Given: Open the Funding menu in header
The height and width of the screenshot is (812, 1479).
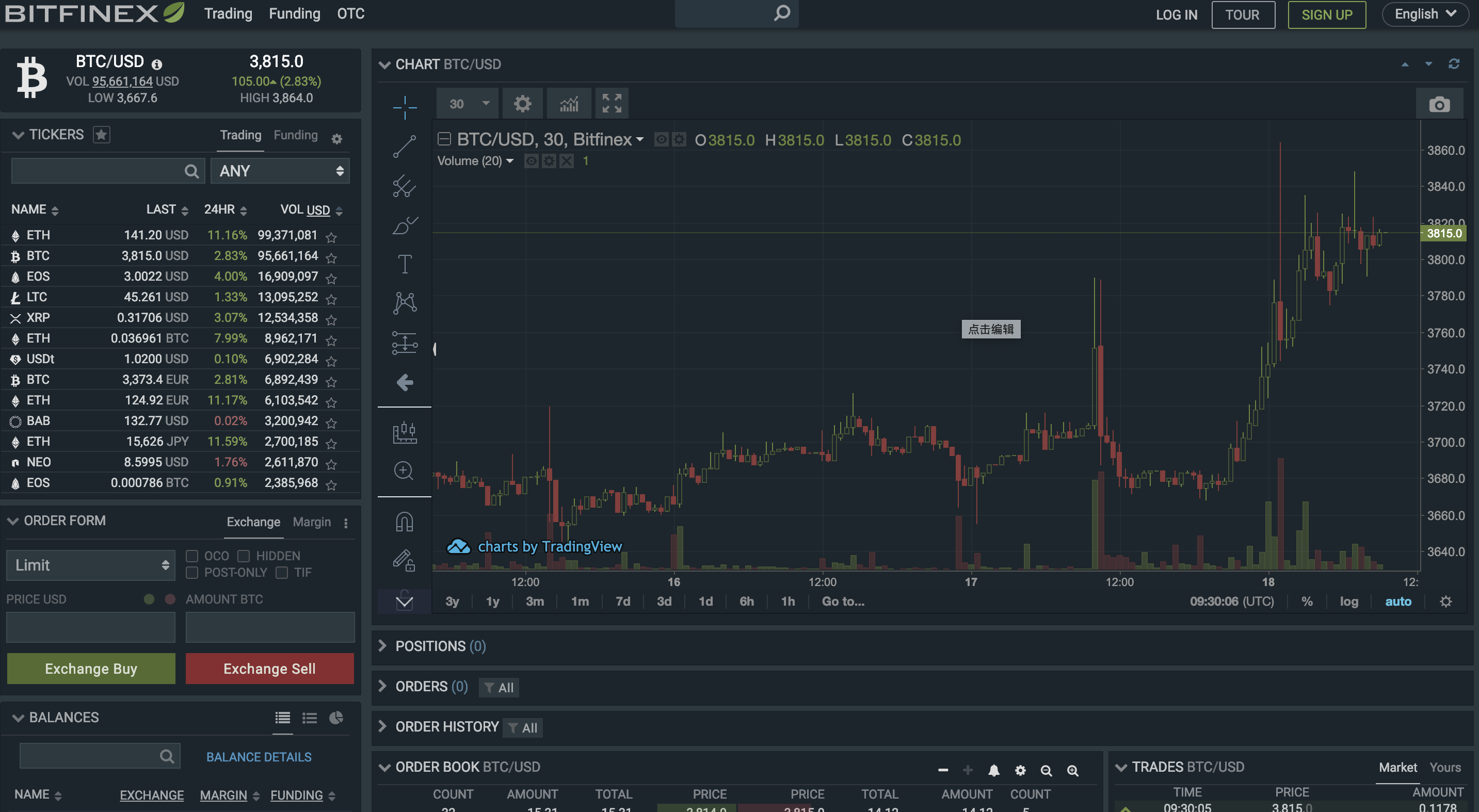Looking at the screenshot, I should coord(295,13).
